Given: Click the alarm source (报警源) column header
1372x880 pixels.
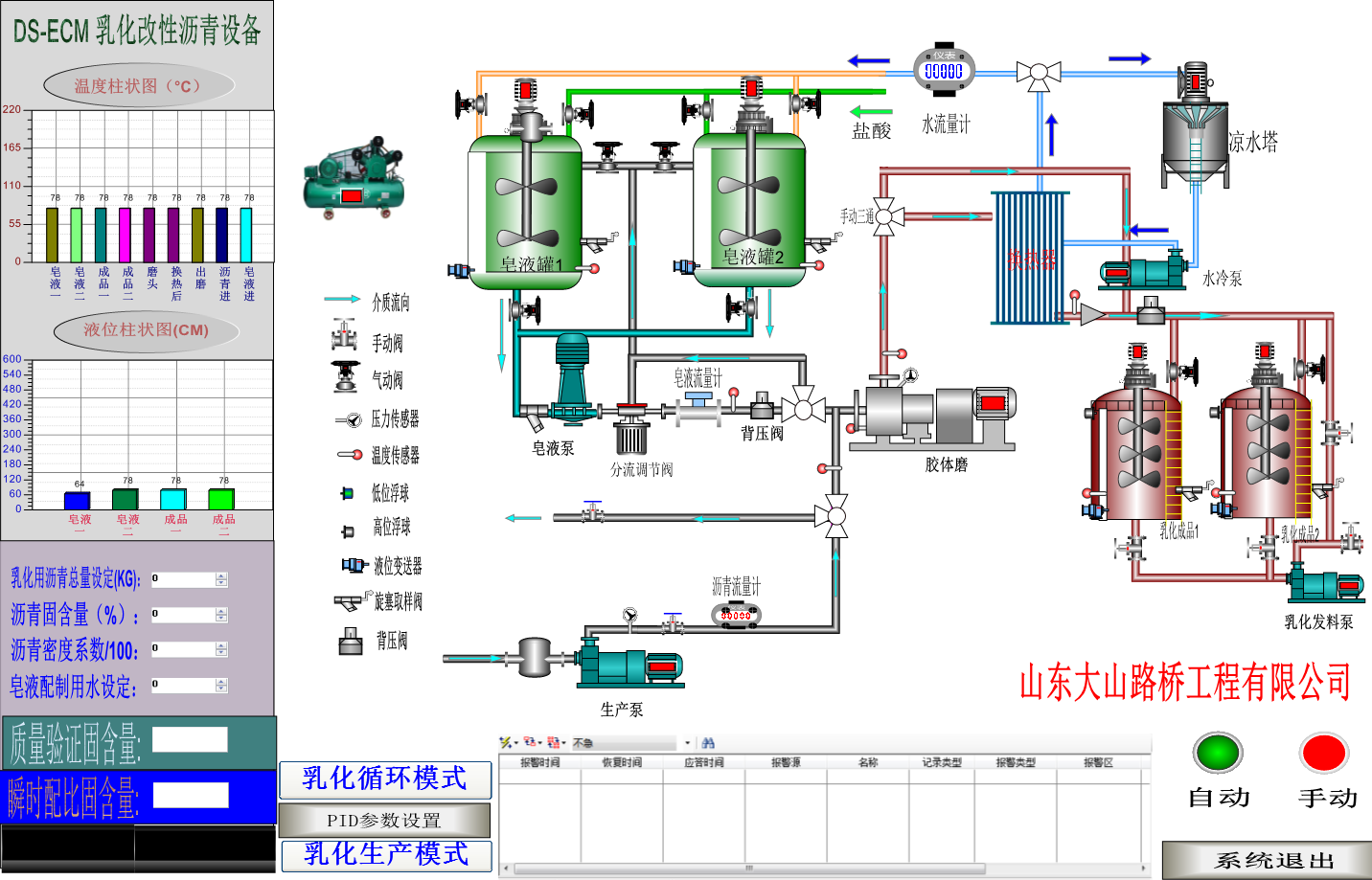Looking at the screenshot, I should [786, 763].
